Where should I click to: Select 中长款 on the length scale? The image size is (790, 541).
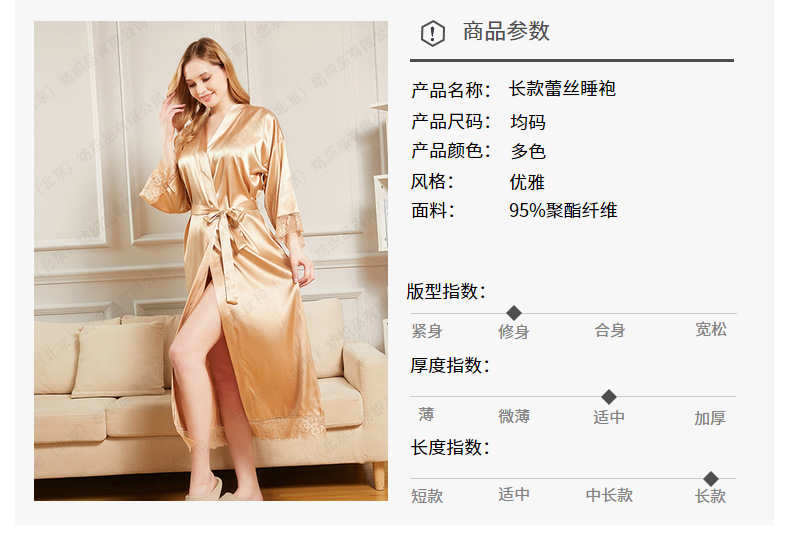pyautogui.click(x=610, y=495)
